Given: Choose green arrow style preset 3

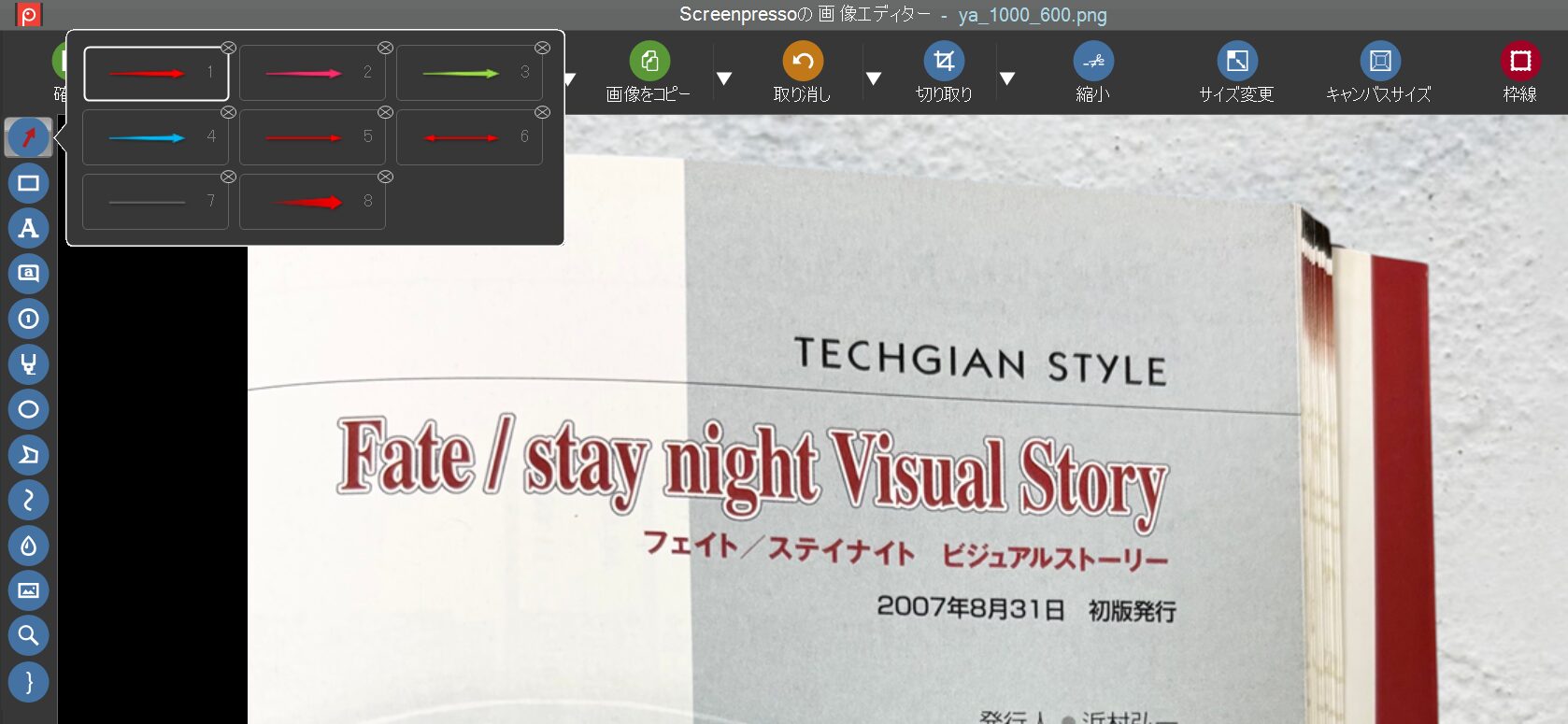Looking at the screenshot, I should click(469, 73).
